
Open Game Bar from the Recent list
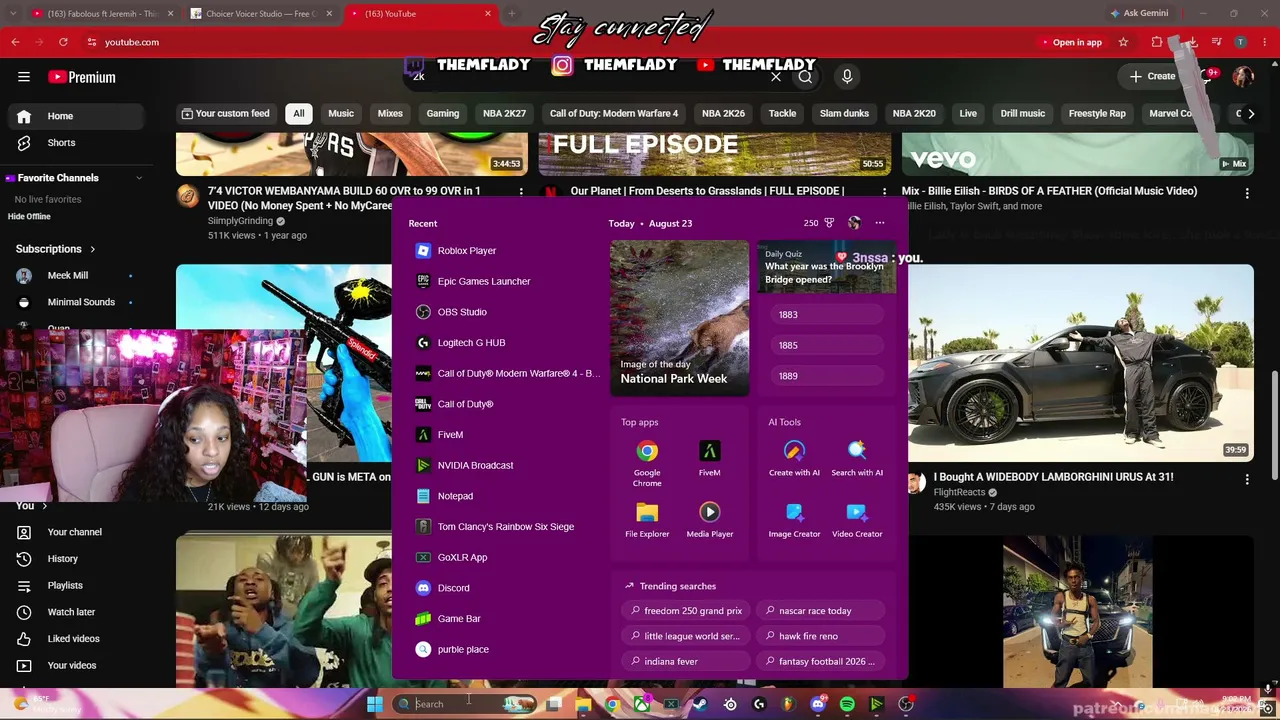[x=459, y=619]
